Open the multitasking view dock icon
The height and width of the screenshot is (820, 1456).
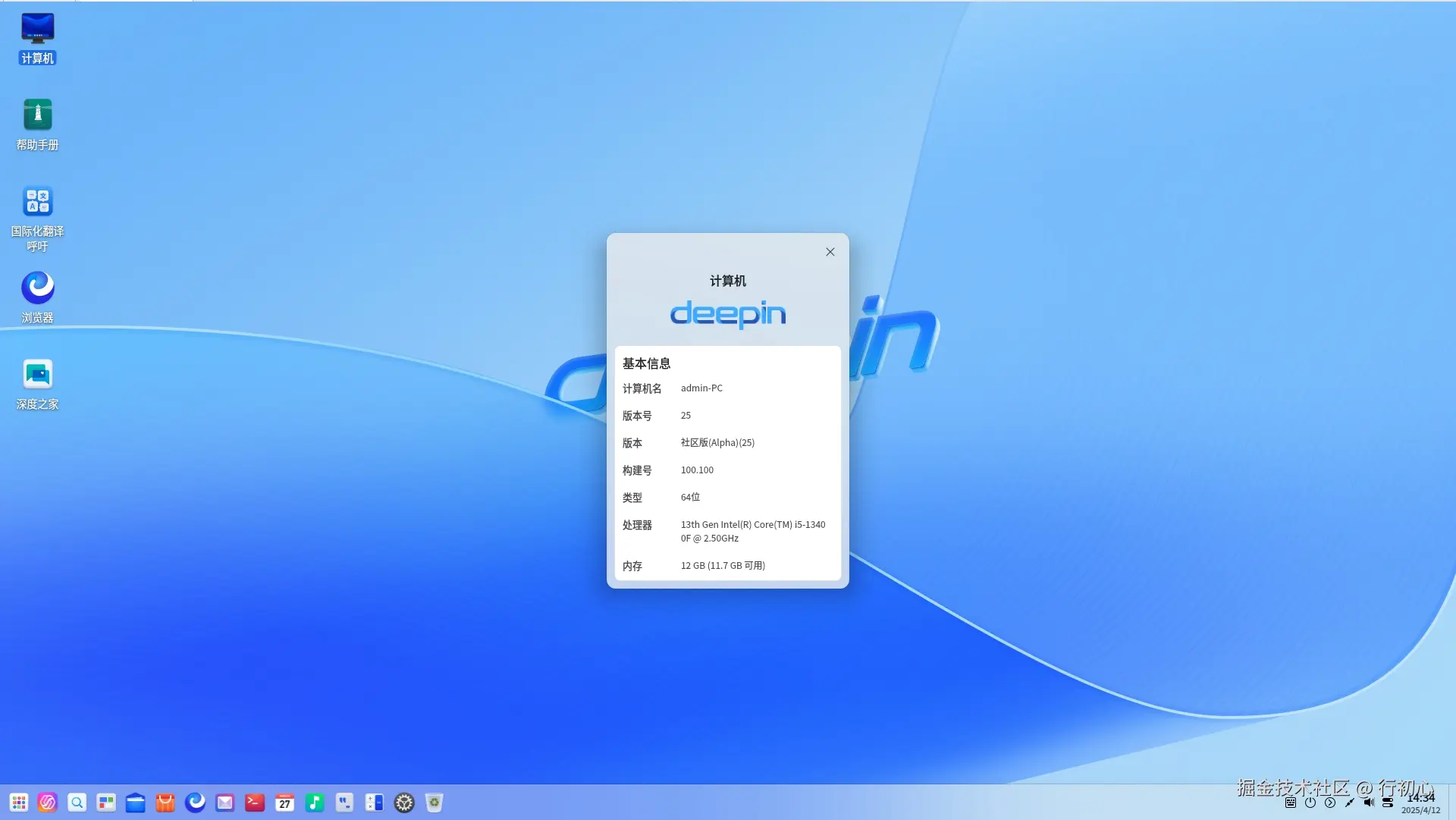[106, 803]
